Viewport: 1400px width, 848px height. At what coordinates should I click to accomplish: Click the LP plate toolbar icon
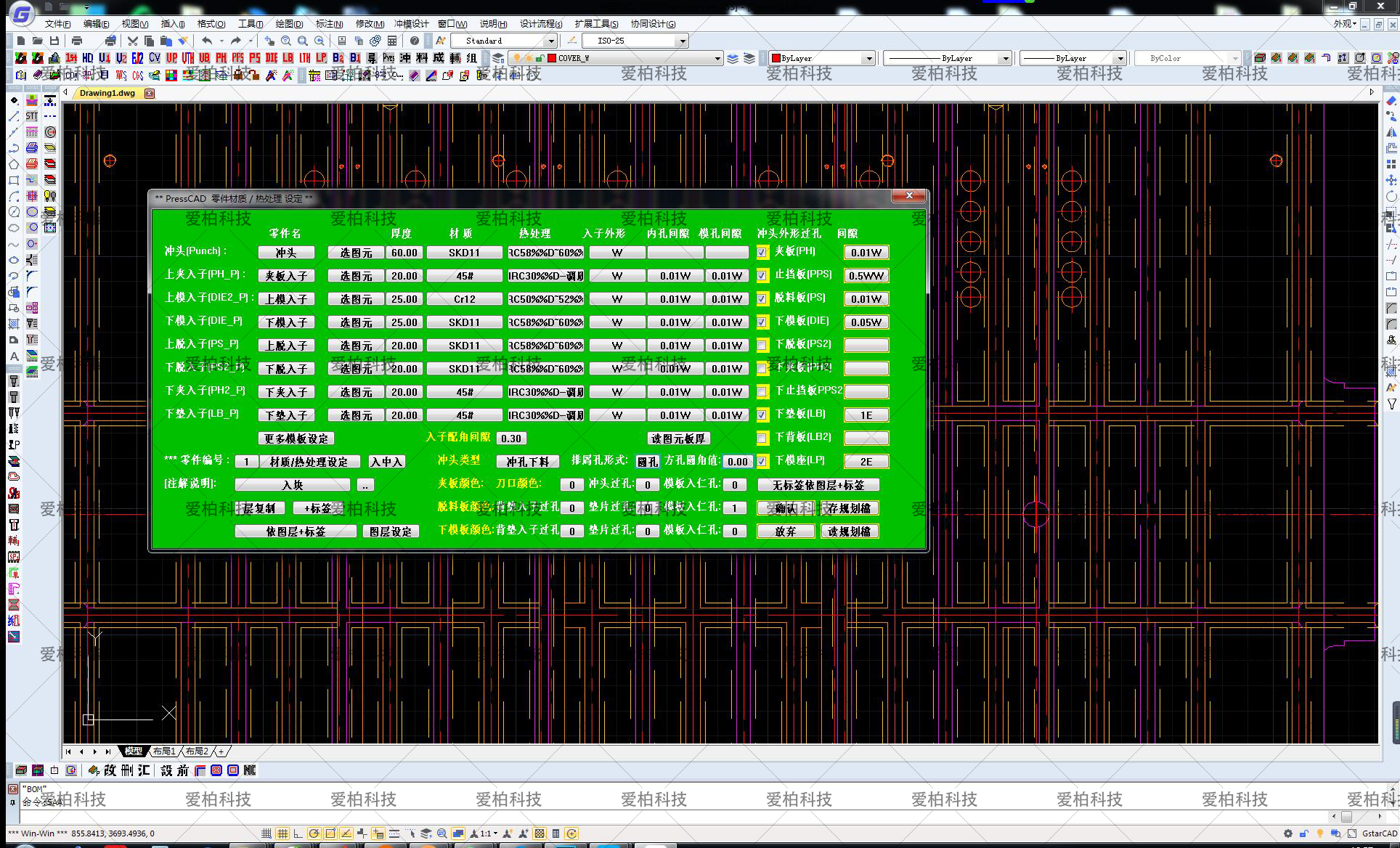coord(321,58)
